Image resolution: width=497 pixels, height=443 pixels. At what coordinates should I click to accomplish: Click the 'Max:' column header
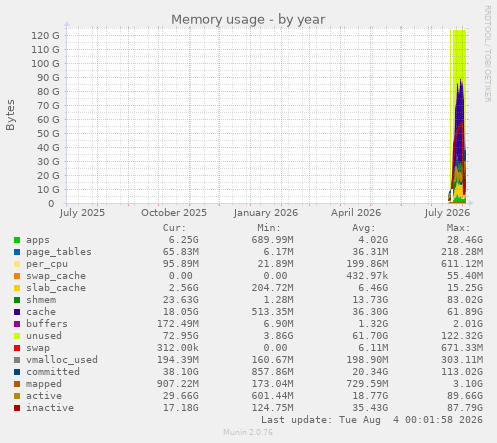[458, 228]
